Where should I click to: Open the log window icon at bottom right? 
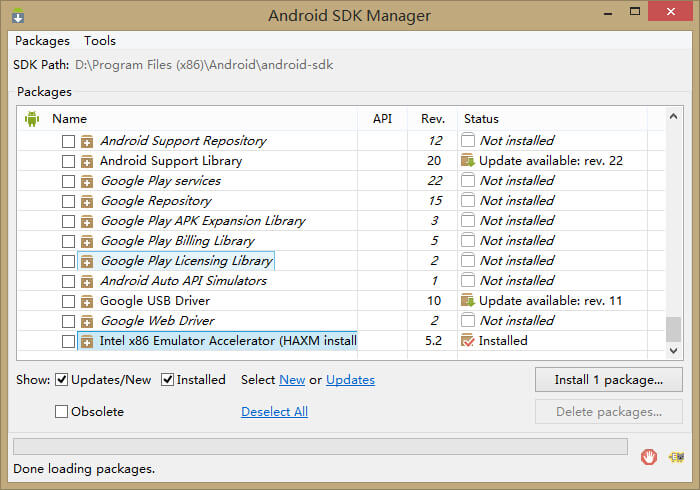(676, 457)
